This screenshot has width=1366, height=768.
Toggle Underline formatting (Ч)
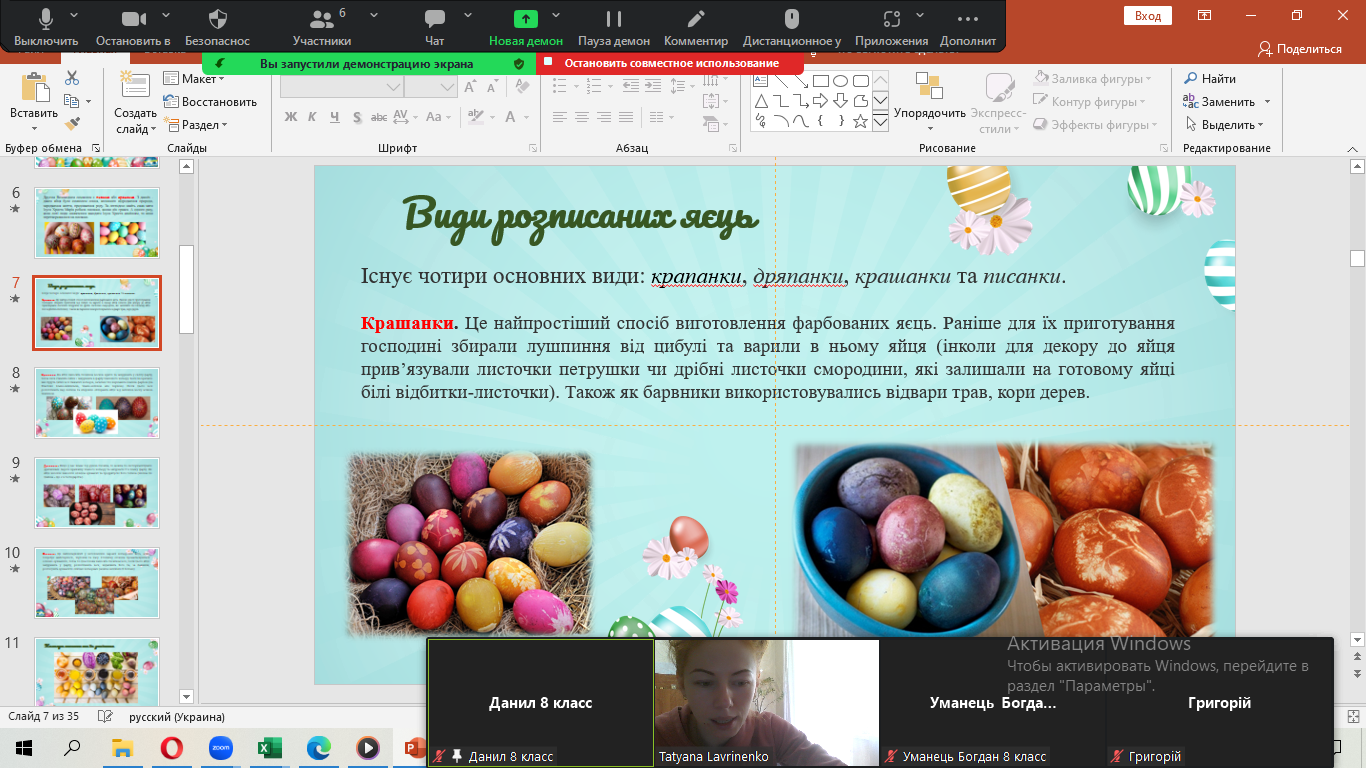336,117
